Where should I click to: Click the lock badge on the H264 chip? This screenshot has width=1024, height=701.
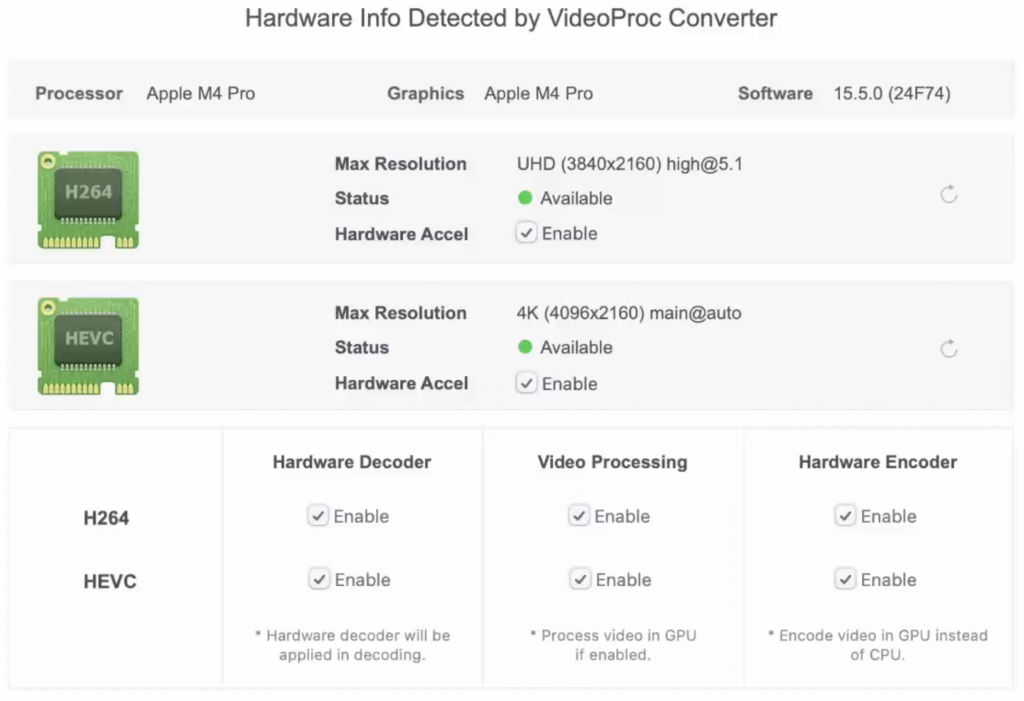(48, 161)
